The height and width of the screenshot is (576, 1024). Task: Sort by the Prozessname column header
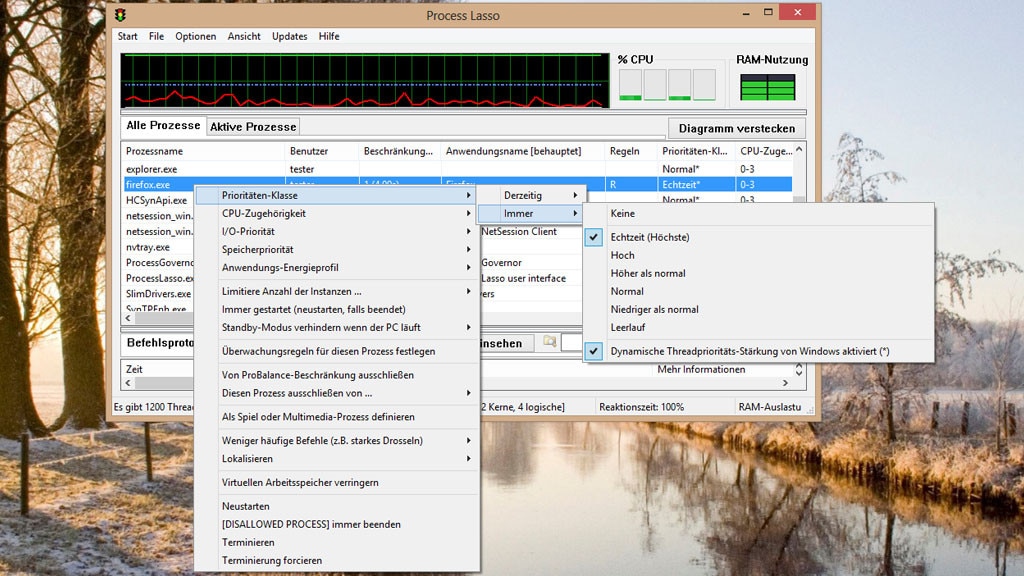(x=155, y=150)
